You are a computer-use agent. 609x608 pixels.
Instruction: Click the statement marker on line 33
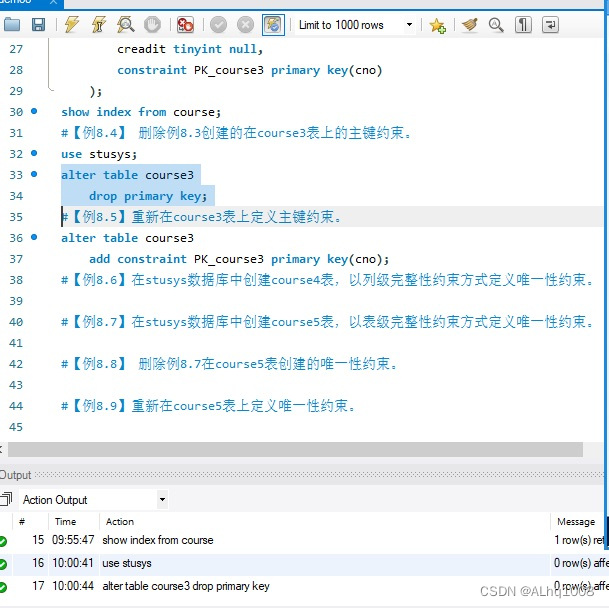(x=34, y=174)
